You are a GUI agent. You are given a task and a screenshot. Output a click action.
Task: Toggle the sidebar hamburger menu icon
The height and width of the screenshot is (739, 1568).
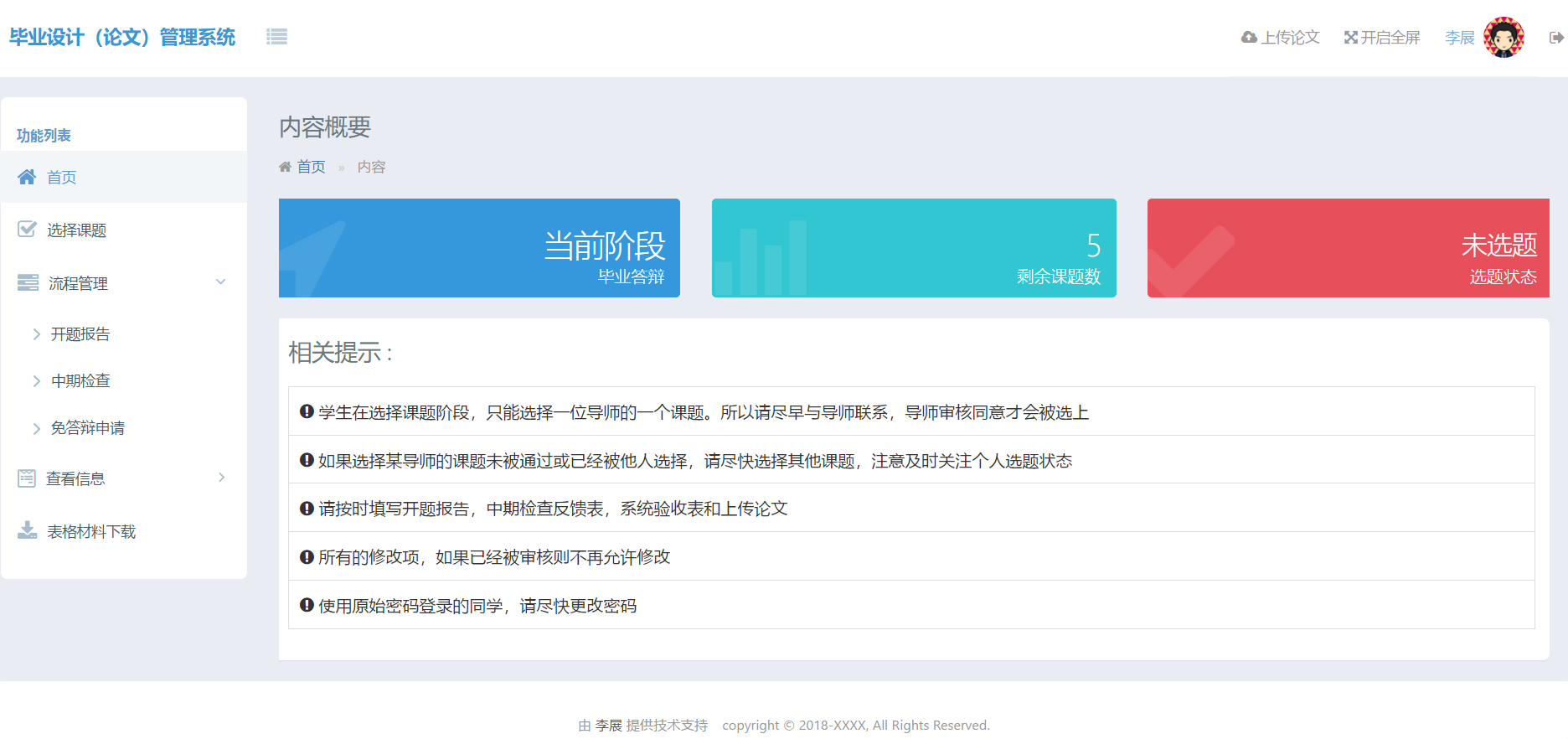[x=276, y=37]
